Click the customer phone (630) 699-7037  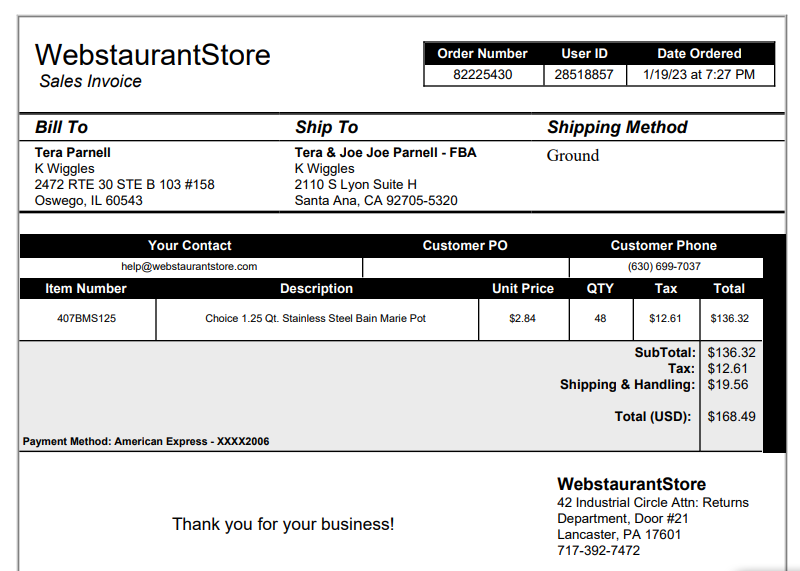664,266
